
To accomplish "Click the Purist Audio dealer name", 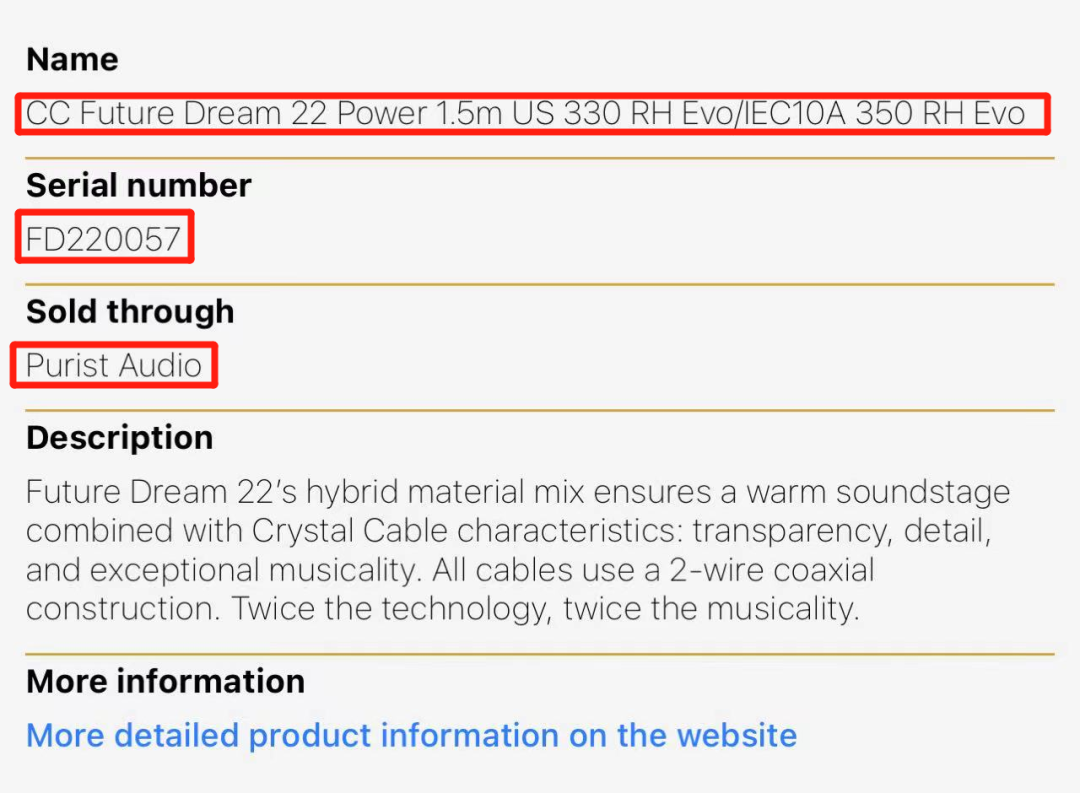I will click(x=114, y=366).
